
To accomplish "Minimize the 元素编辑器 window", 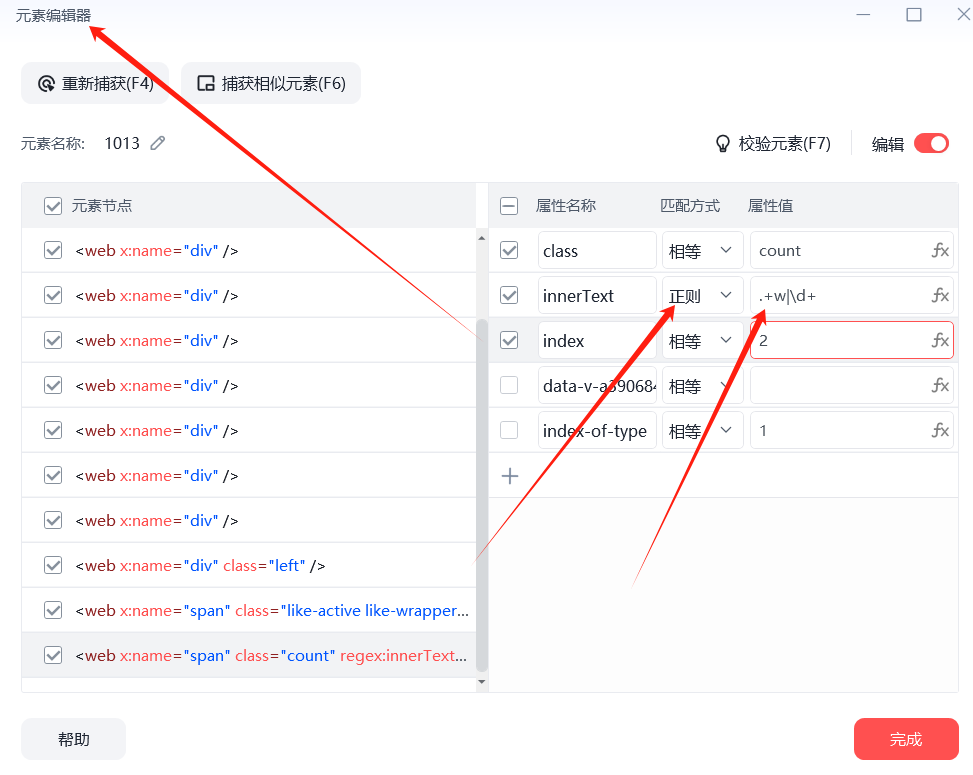I will pos(863,14).
